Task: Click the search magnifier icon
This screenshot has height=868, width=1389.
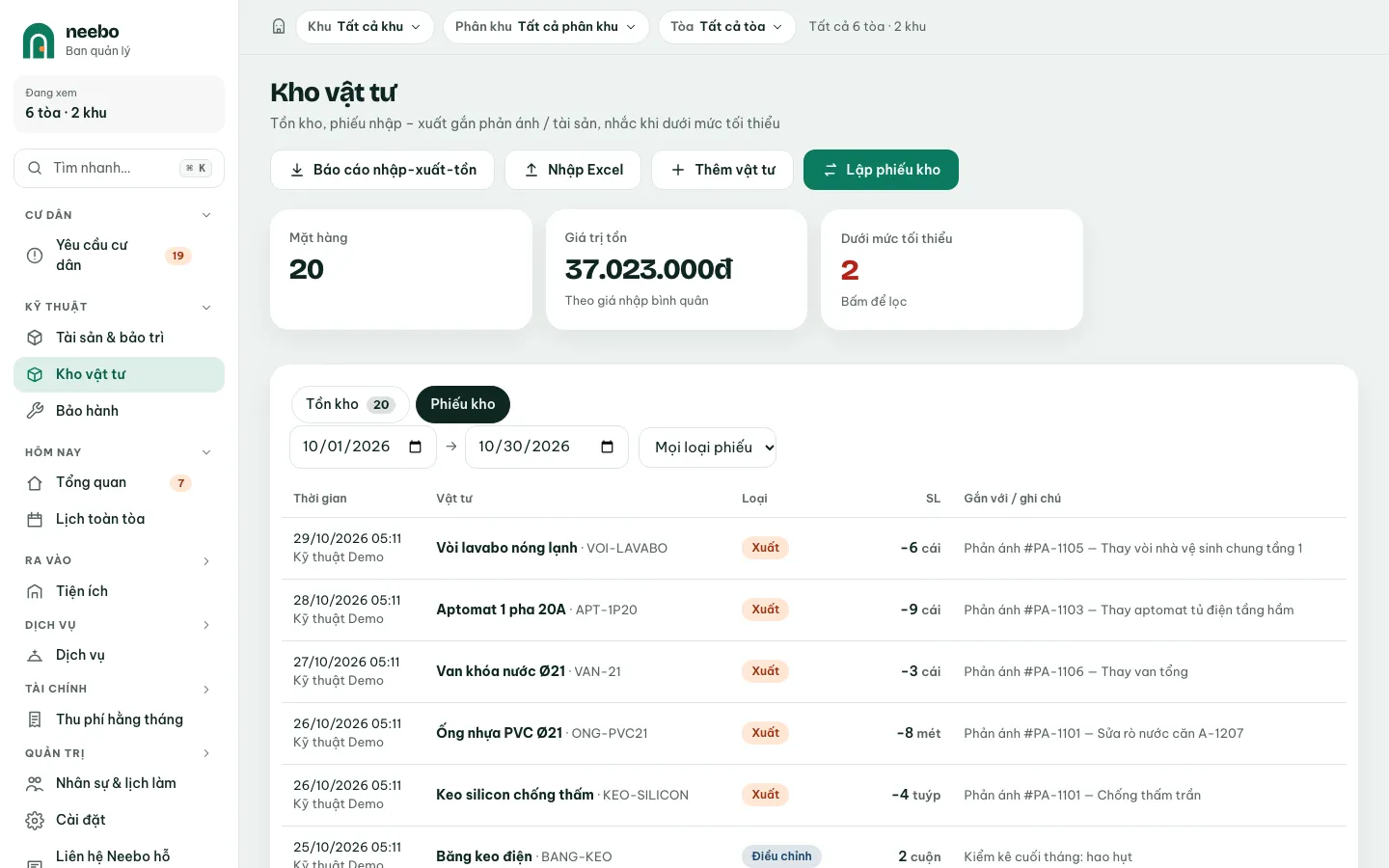Action: (35, 168)
